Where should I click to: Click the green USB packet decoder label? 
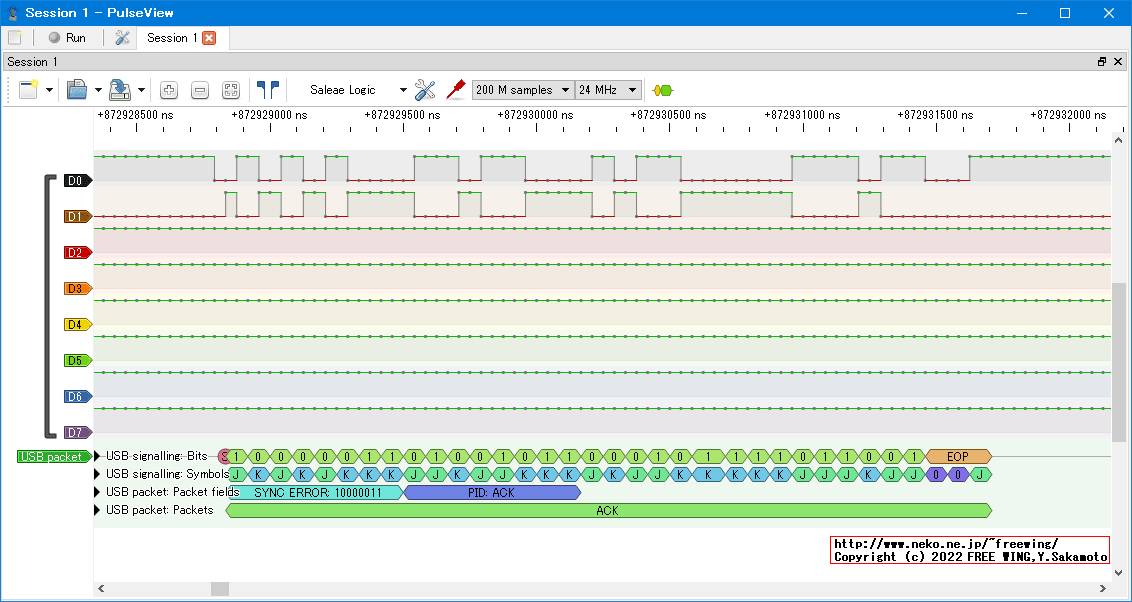pos(51,457)
